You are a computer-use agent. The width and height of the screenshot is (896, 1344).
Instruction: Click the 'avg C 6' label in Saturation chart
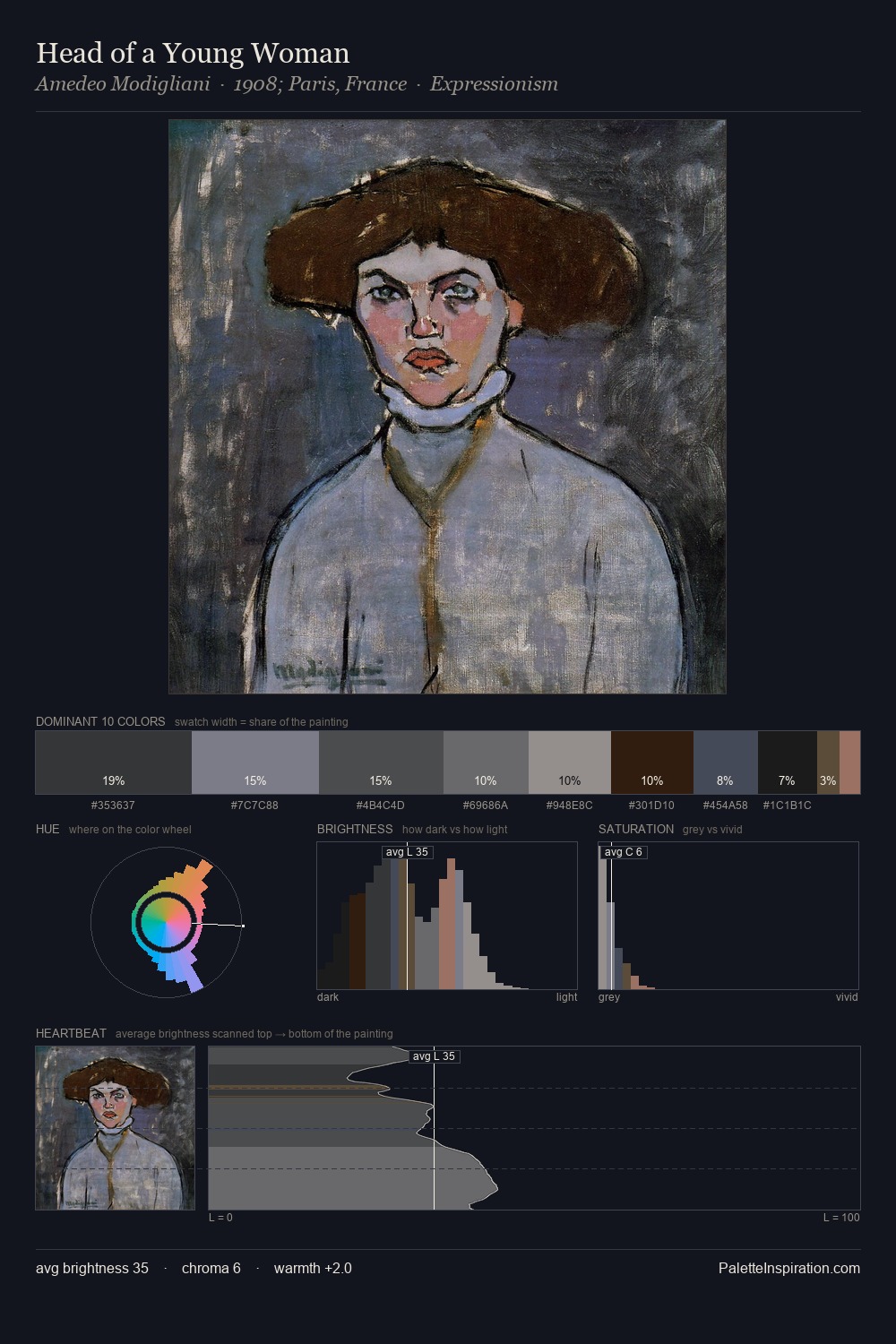[623, 852]
